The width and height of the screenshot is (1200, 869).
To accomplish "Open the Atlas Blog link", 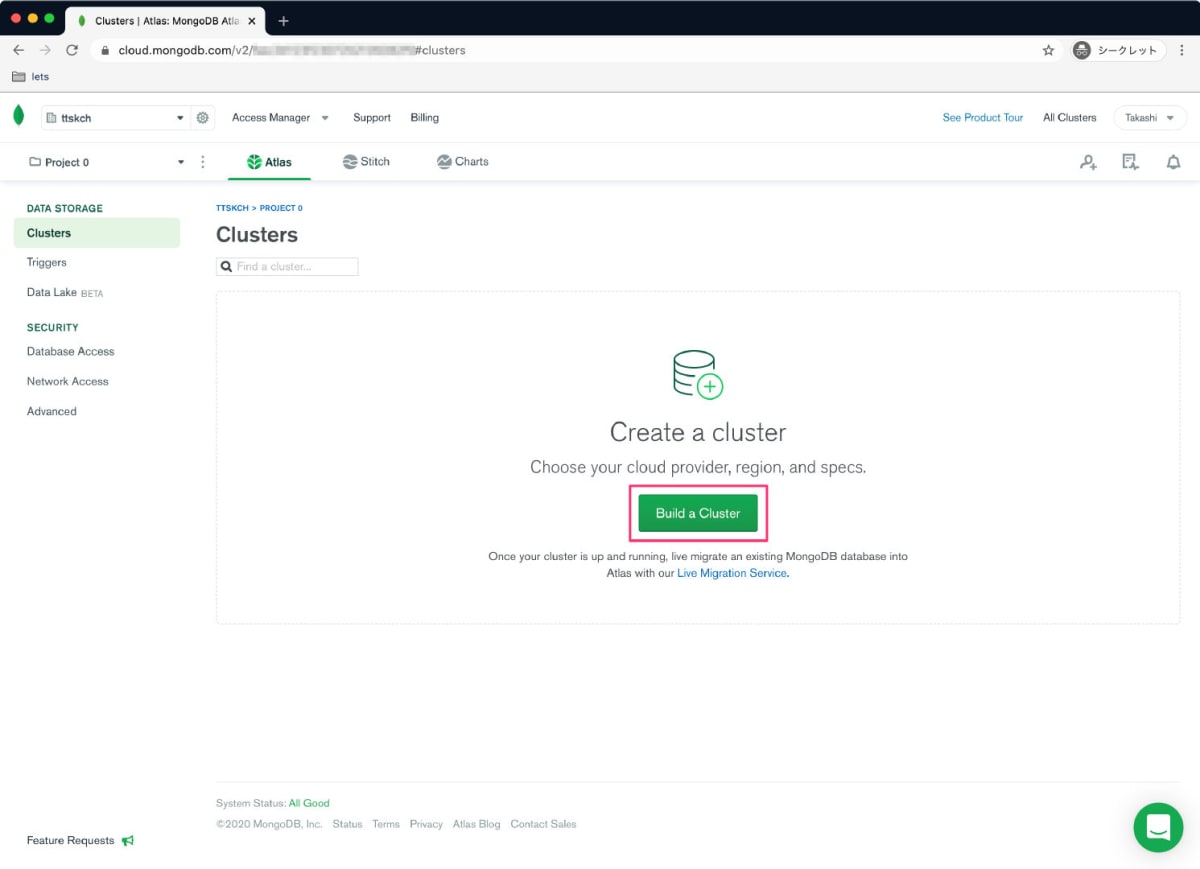I will tap(476, 825).
